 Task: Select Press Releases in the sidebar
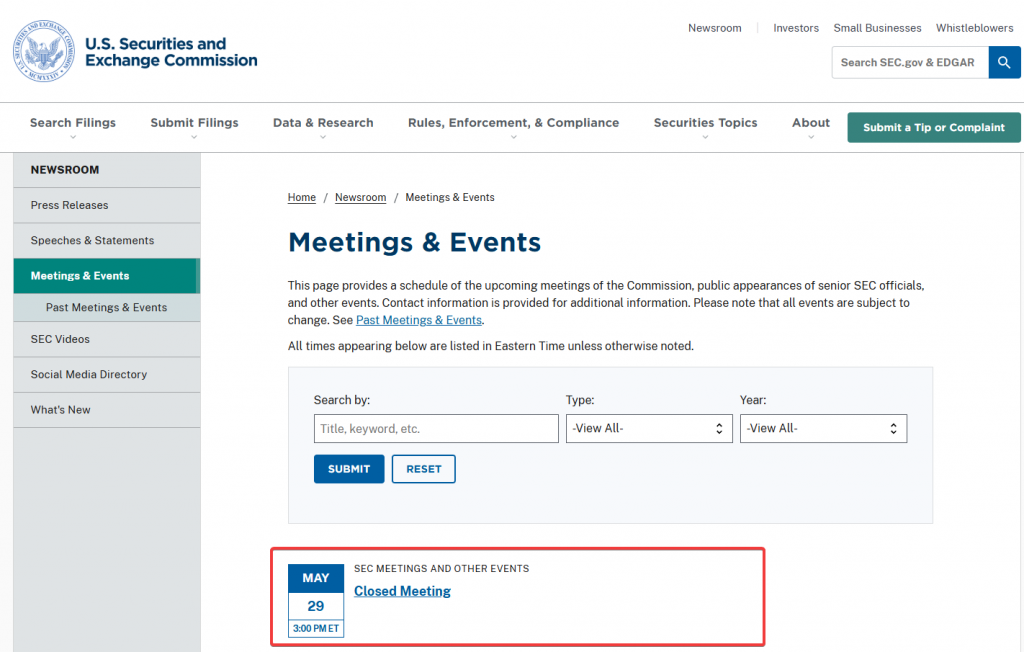(x=69, y=204)
